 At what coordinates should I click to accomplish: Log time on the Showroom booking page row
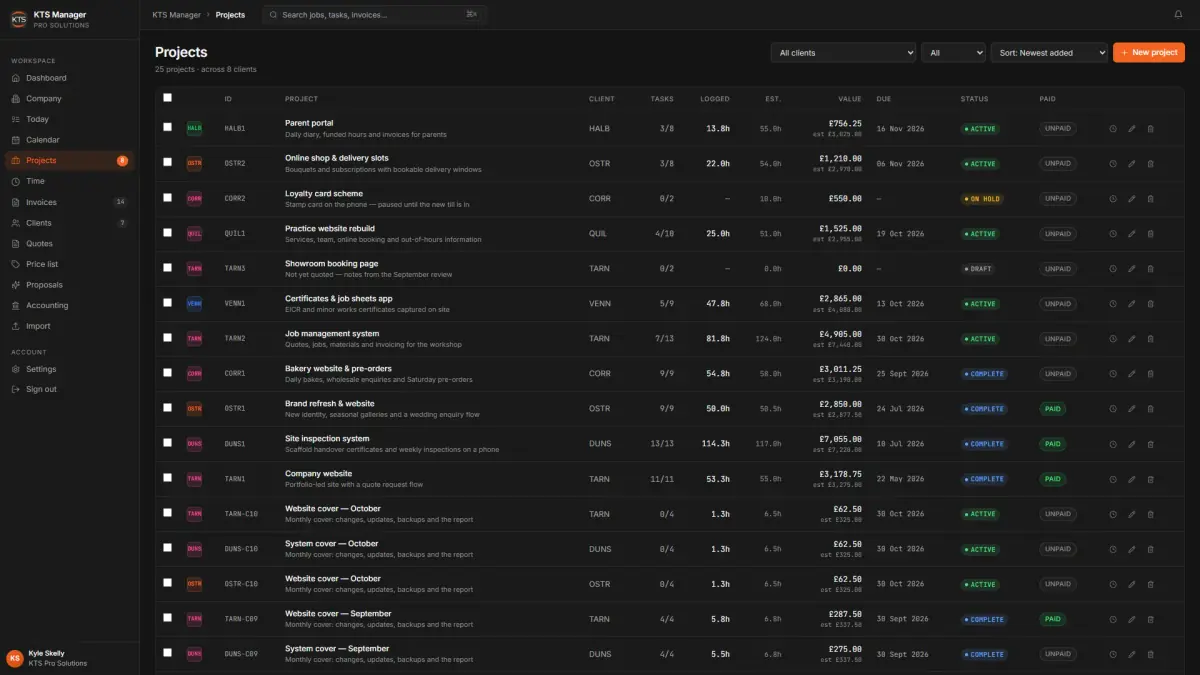click(1113, 269)
